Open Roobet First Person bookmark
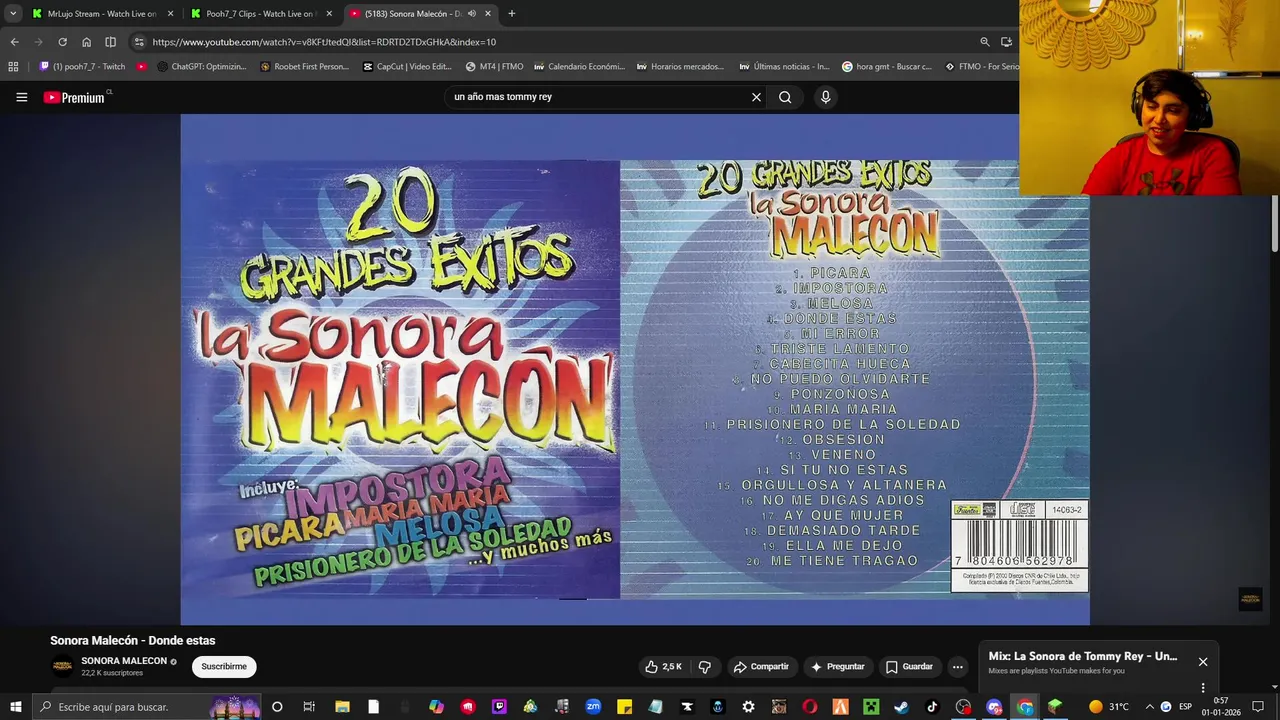 (305, 67)
